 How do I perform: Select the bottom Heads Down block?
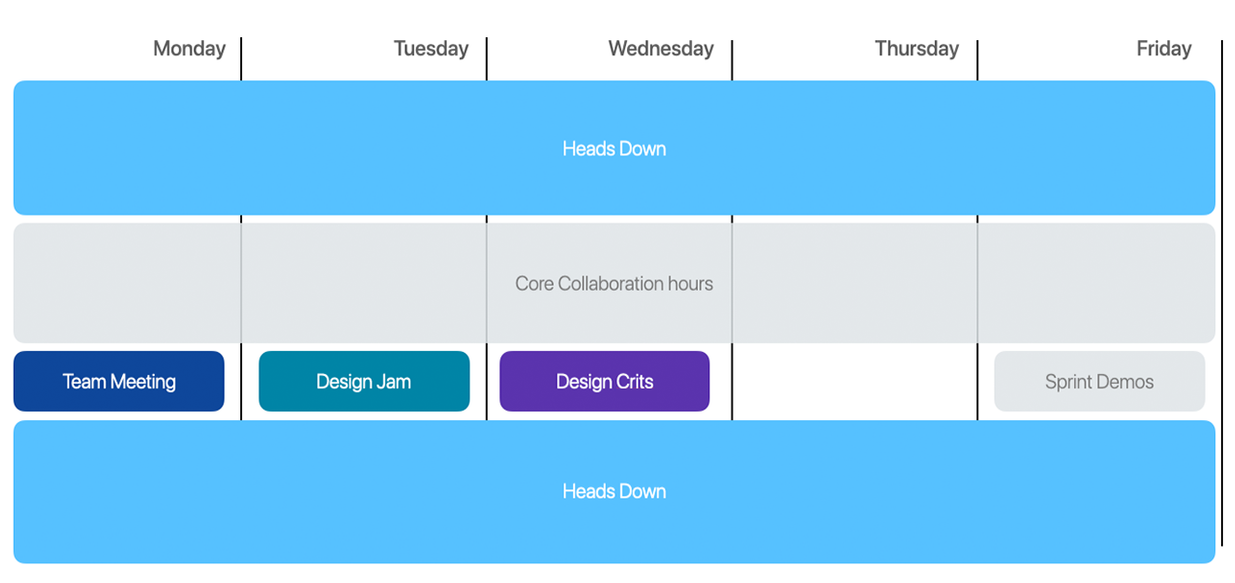click(614, 491)
